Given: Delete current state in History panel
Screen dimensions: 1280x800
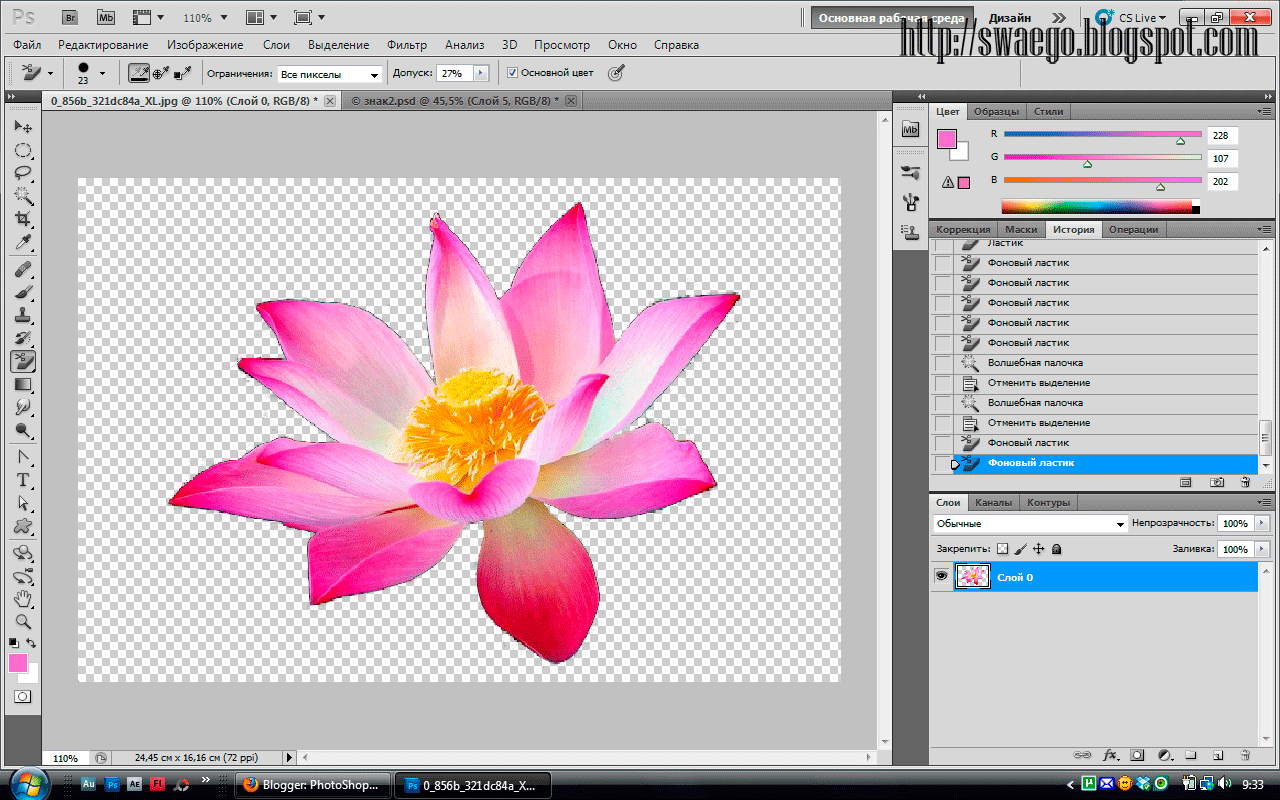Looking at the screenshot, I should coord(1245,482).
